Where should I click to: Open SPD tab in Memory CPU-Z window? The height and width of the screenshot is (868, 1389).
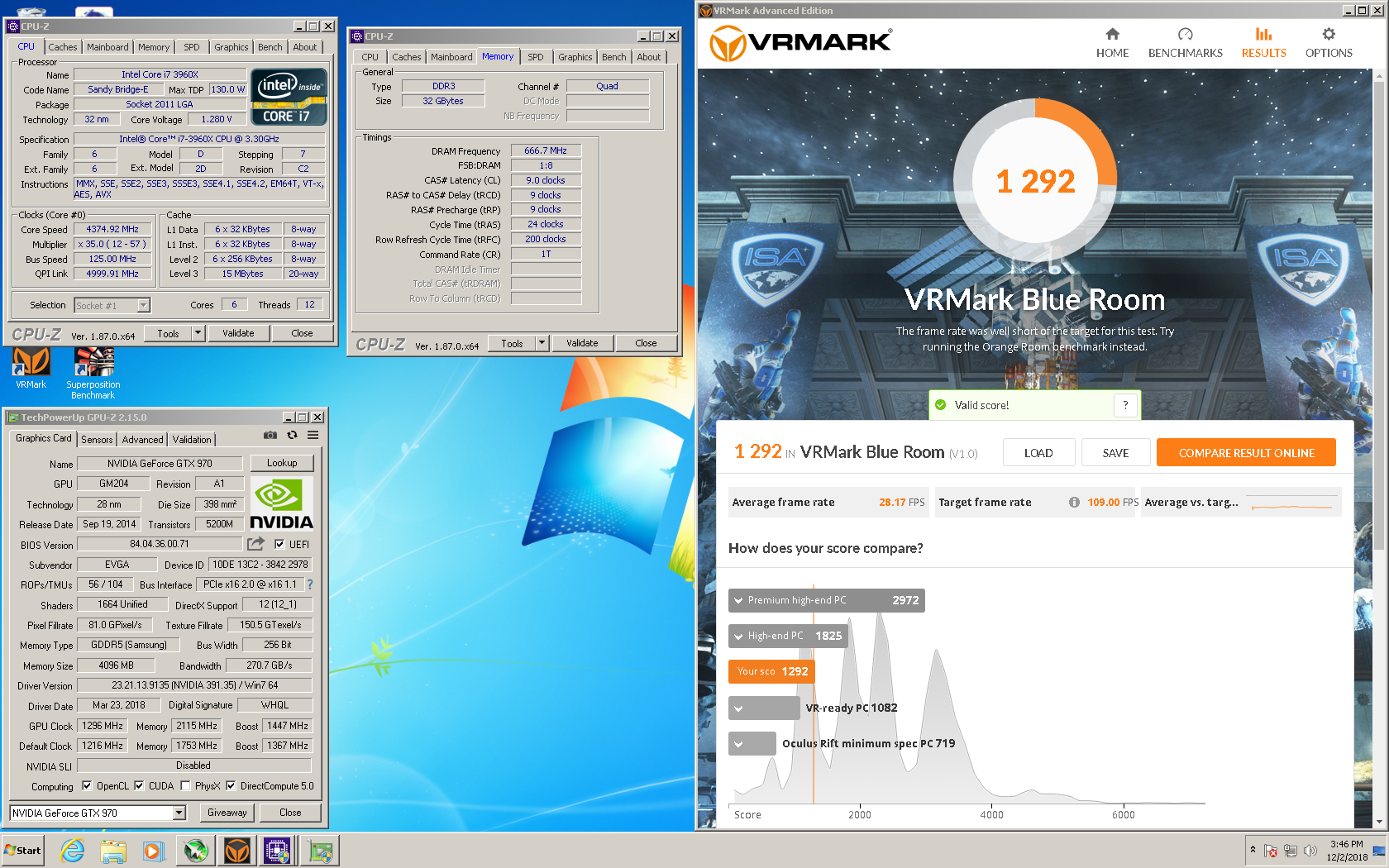point(536,57)
